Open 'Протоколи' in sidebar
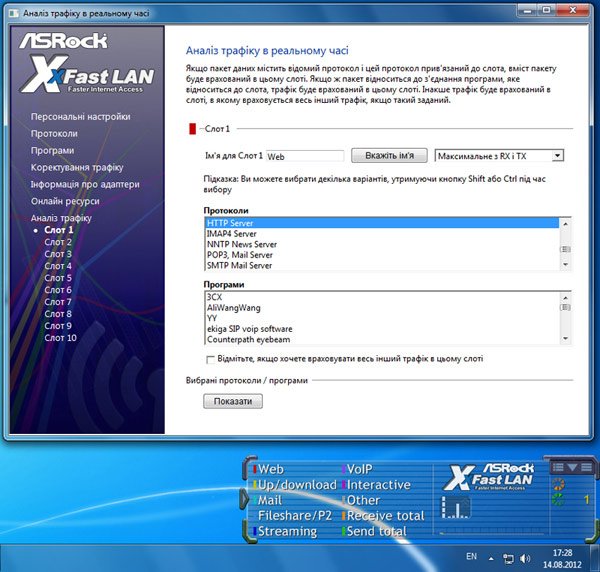The width and height of the screenshot is (600, 572). point(54,134)
